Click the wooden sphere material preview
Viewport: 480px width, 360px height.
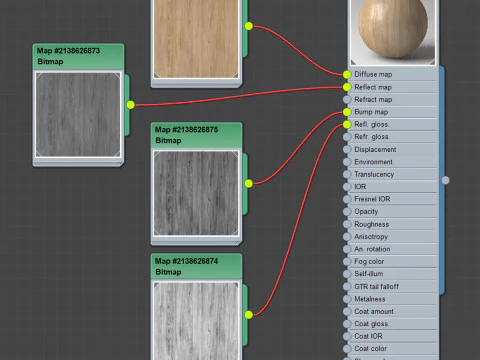point(393,32)
